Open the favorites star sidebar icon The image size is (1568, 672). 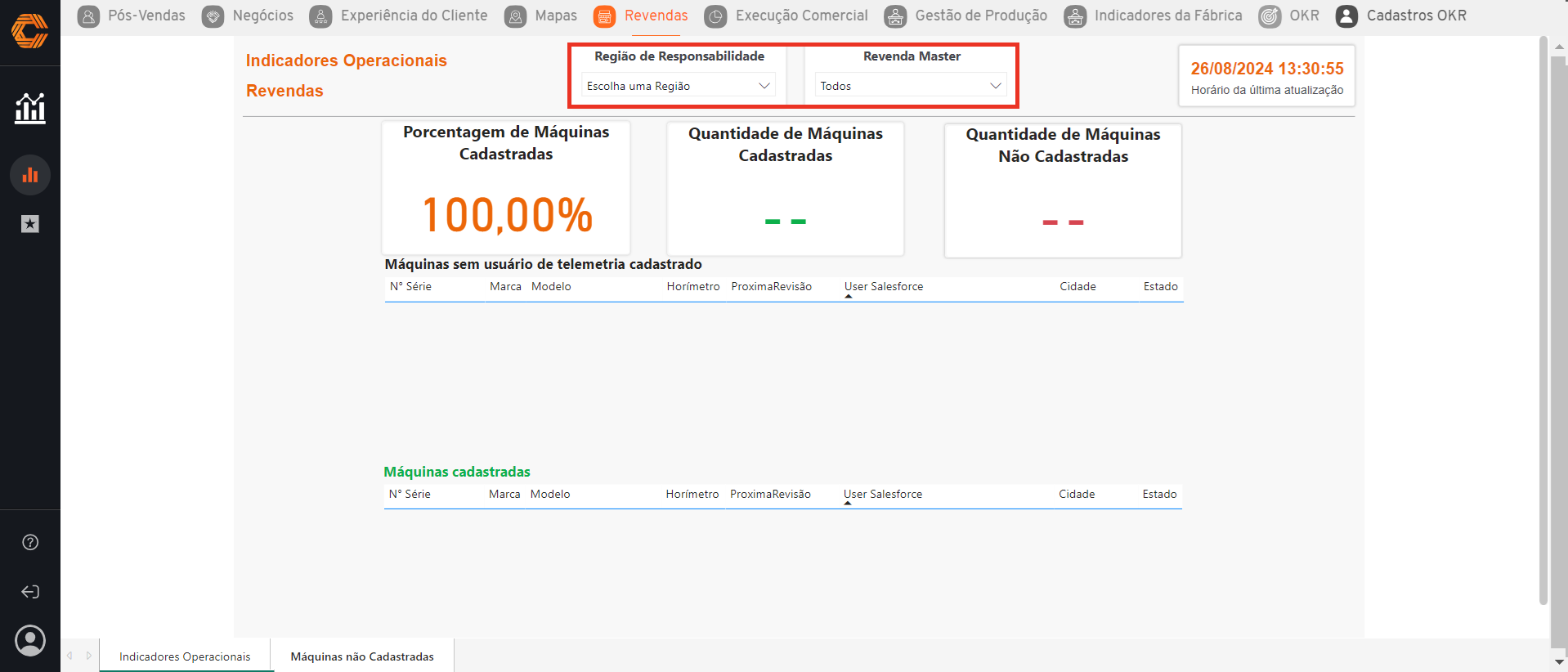pos(30,224)
